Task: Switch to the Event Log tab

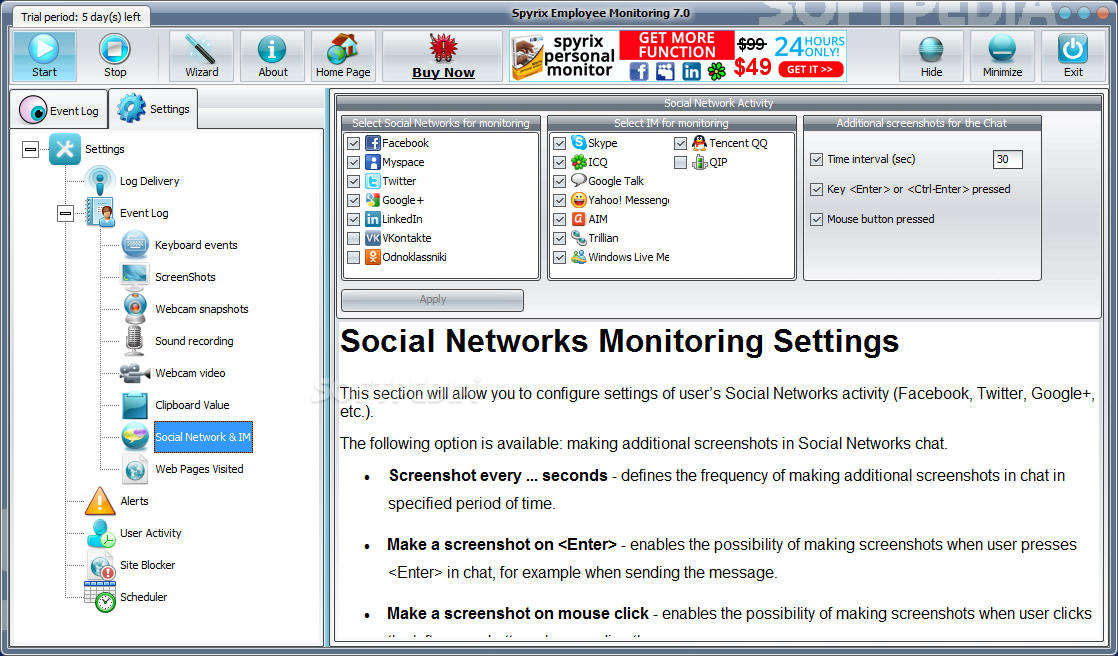Action: tap(59, 110)
